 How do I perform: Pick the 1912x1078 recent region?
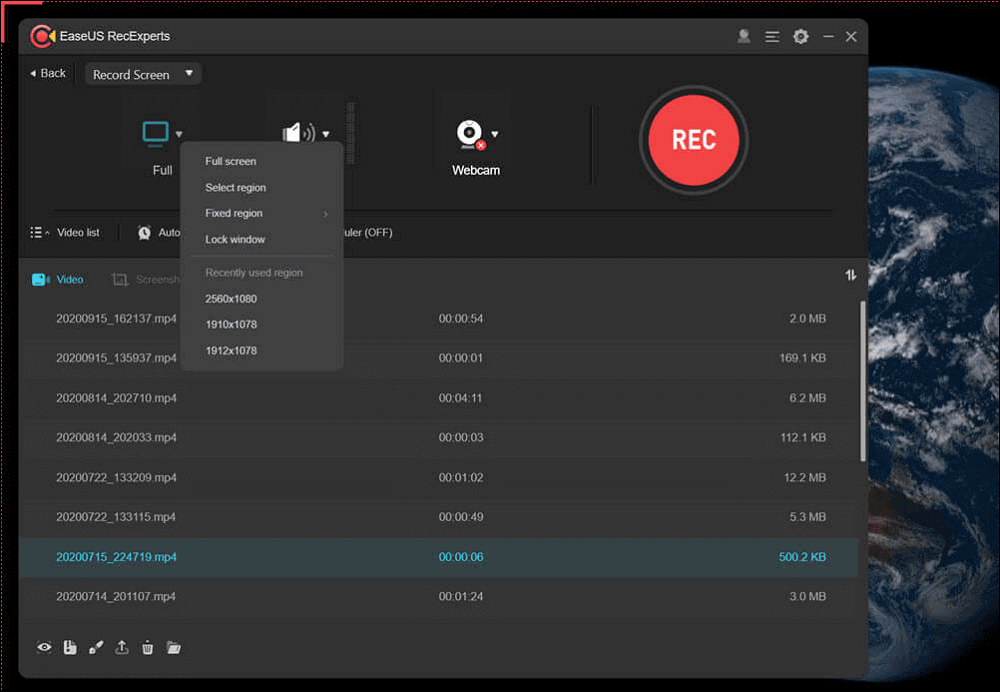[x=231, y=351]
